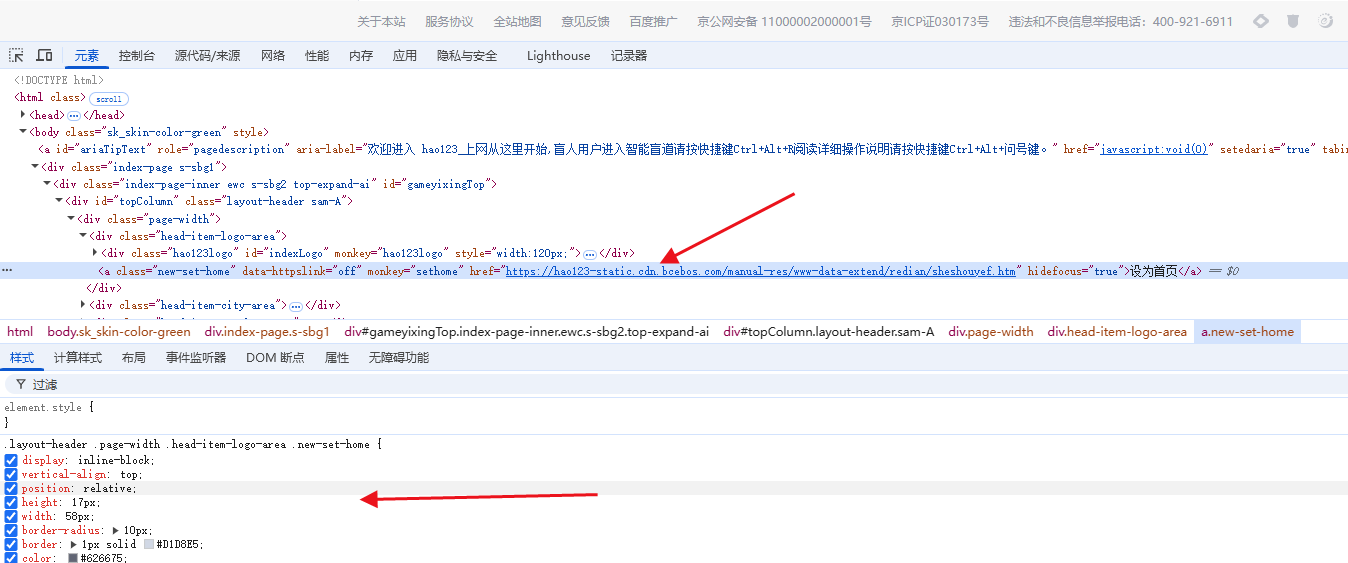Open the 控制台 tab
1348x563 pixels.
[x=137, y=56]
